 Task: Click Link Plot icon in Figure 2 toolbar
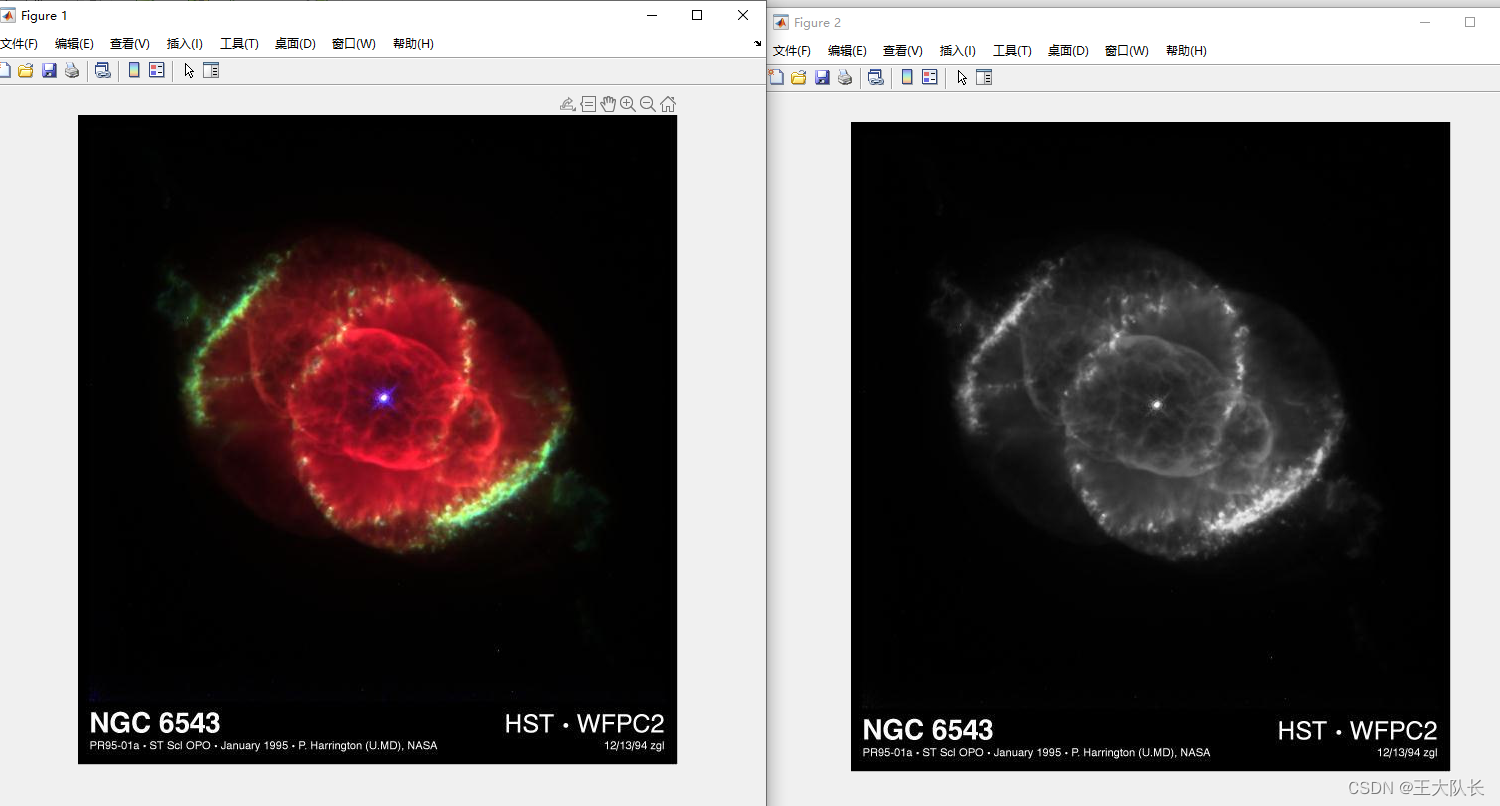[876, 78]
